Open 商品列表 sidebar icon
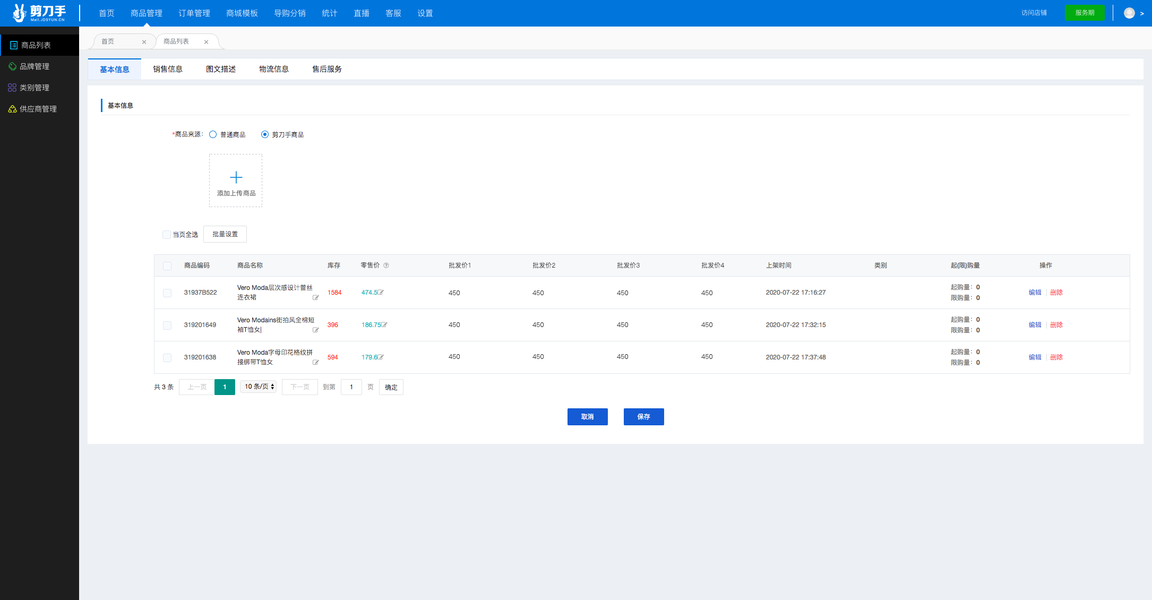Screen dimensions: 1152x600 [x=13, y=46]
